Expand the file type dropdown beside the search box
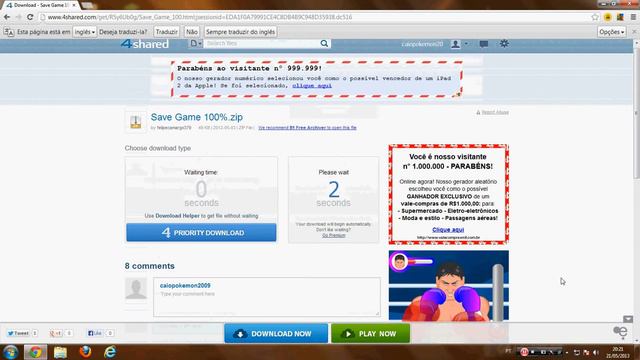 coord(196,43)
